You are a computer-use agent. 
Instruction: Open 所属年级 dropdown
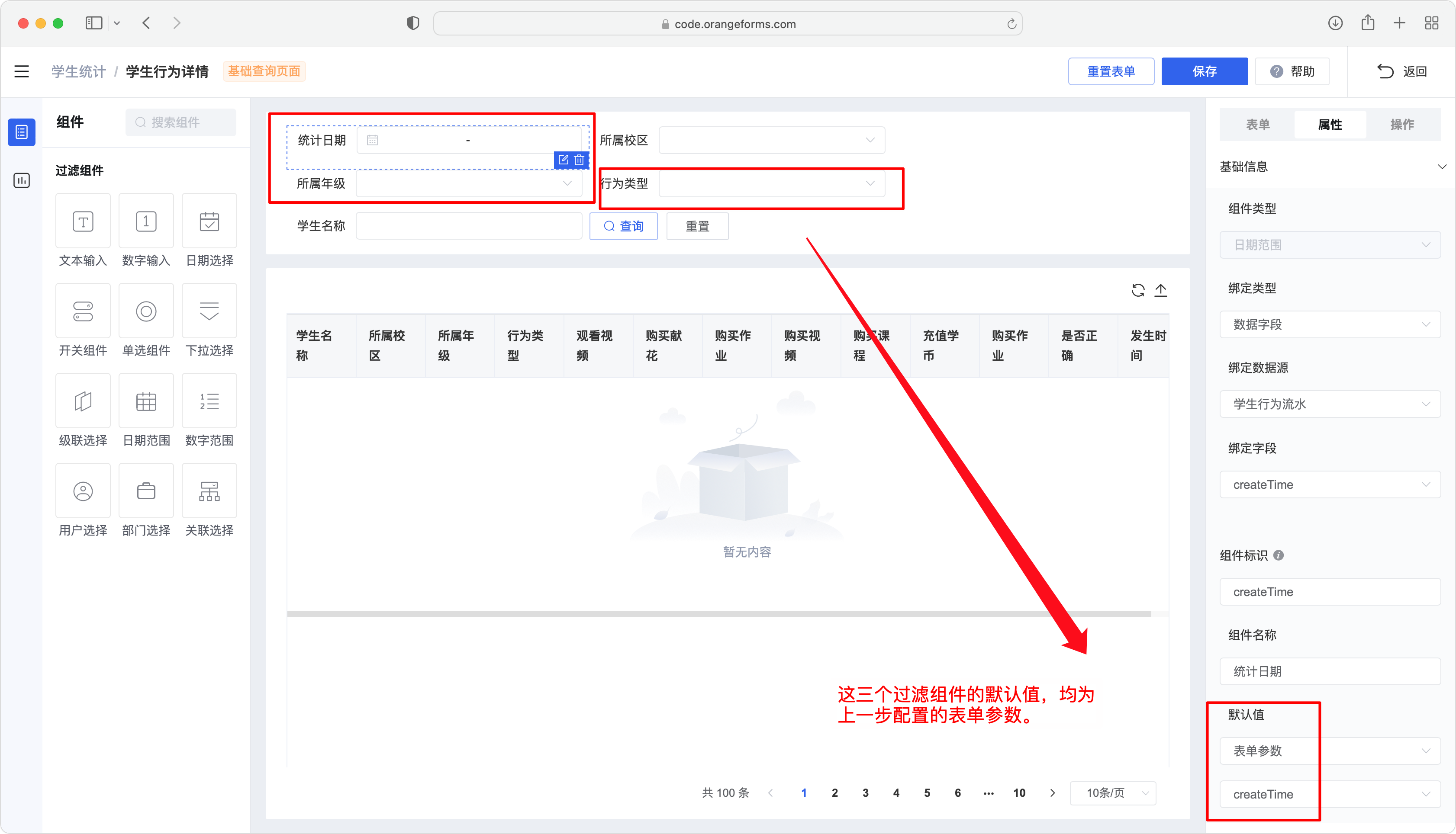469,183
